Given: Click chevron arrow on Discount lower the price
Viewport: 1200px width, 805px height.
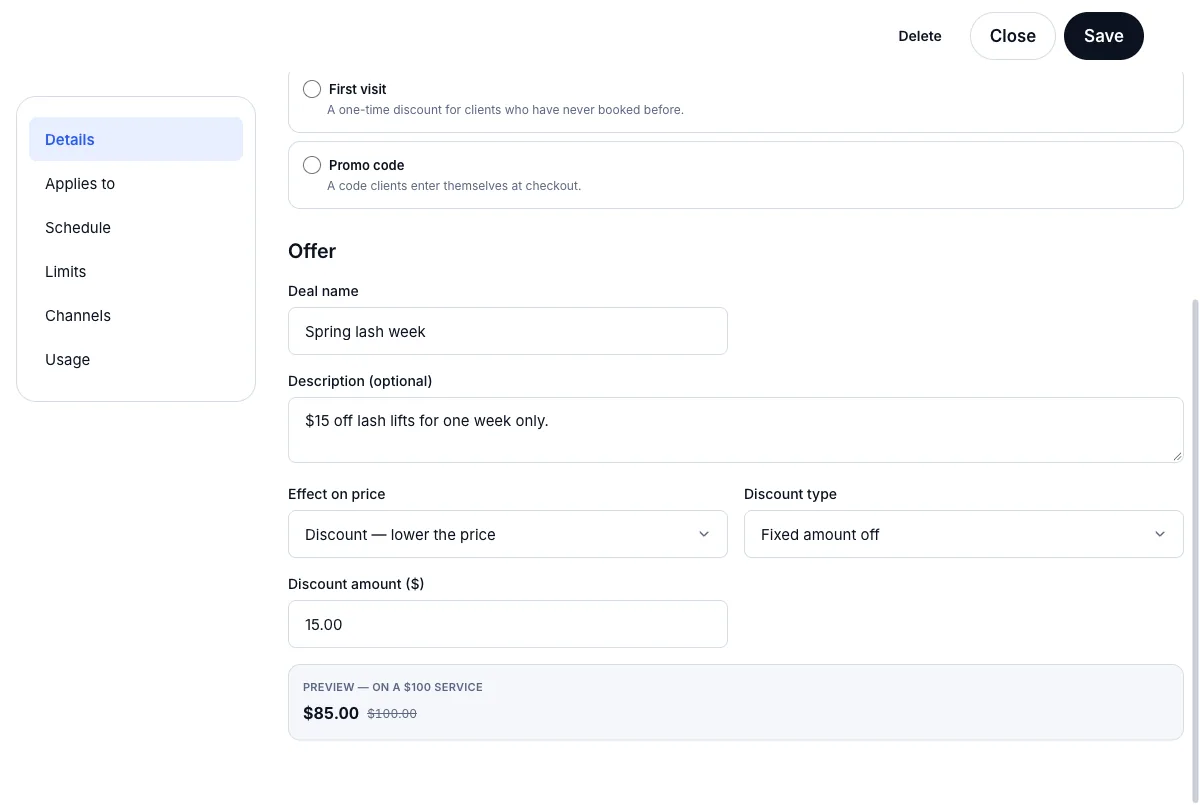Looking at the screenshot, I should coord(704,534).
